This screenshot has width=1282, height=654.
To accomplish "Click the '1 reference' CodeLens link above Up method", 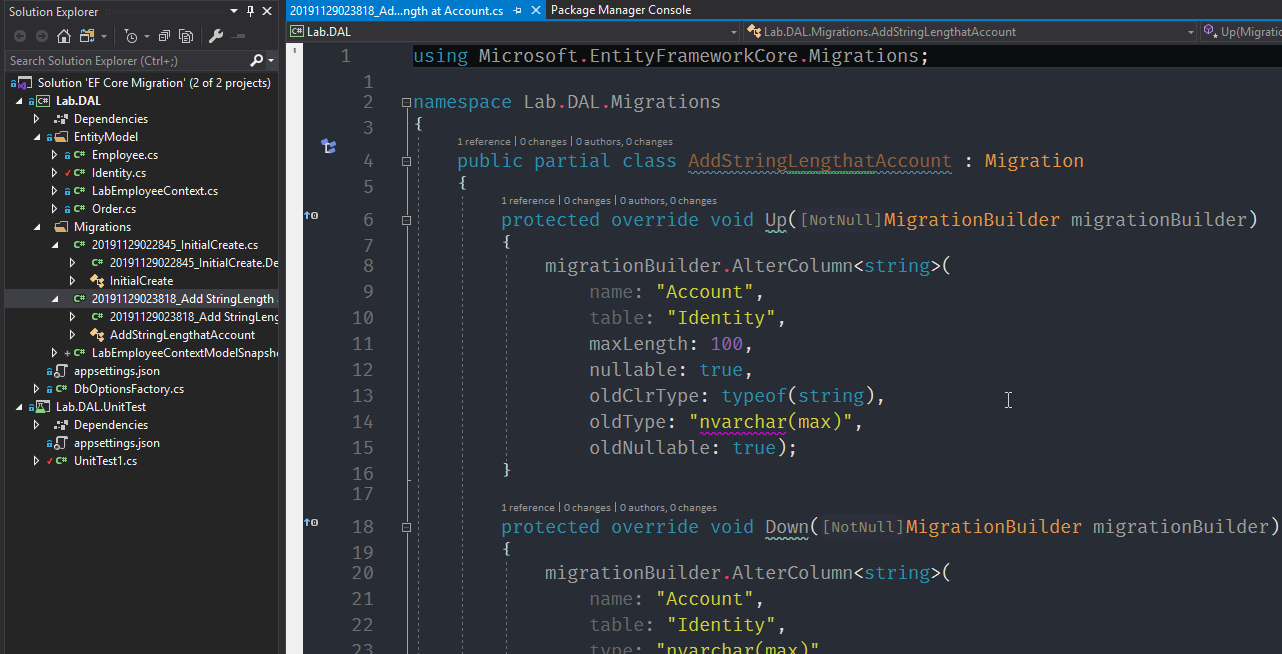I will point(528,200).
